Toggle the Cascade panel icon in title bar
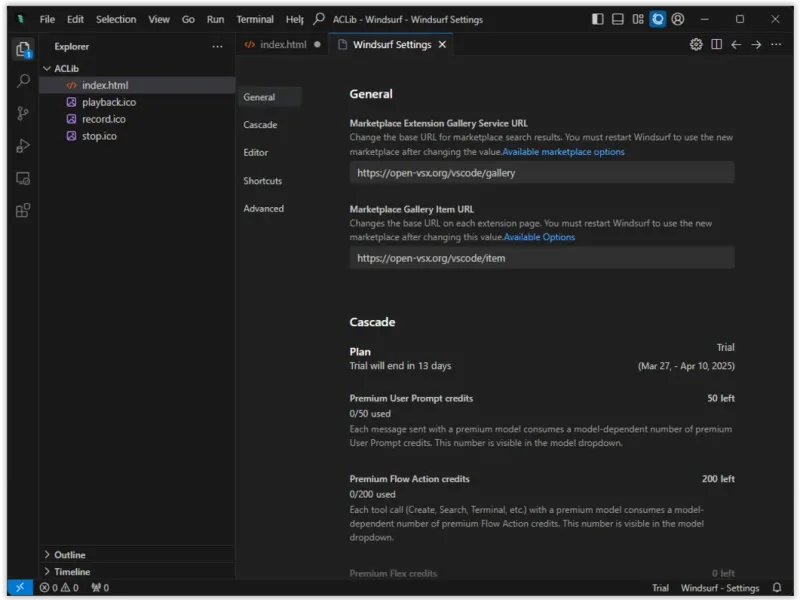Screen dimensions: 800x600 658,19
